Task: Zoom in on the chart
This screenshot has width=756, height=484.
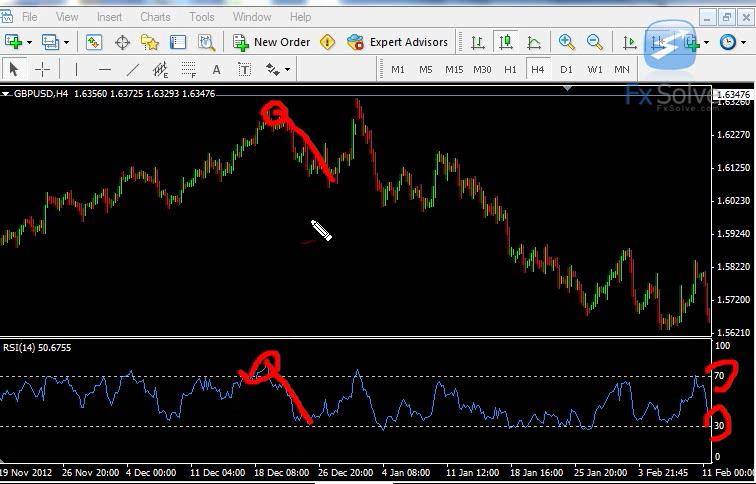Action: (x=567, y=42)
